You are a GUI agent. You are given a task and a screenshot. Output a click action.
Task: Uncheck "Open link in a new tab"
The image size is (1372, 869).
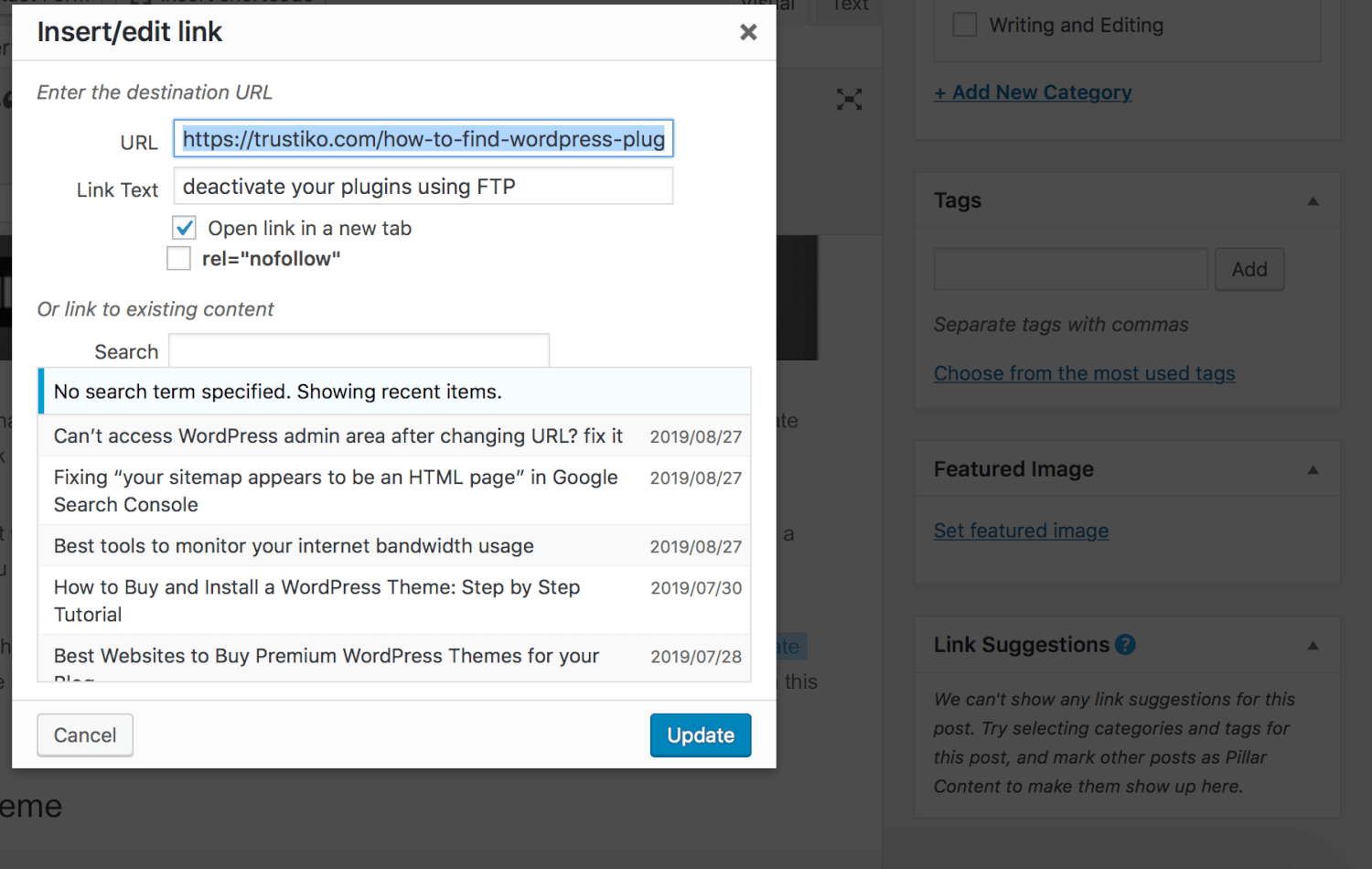[183, 227]
